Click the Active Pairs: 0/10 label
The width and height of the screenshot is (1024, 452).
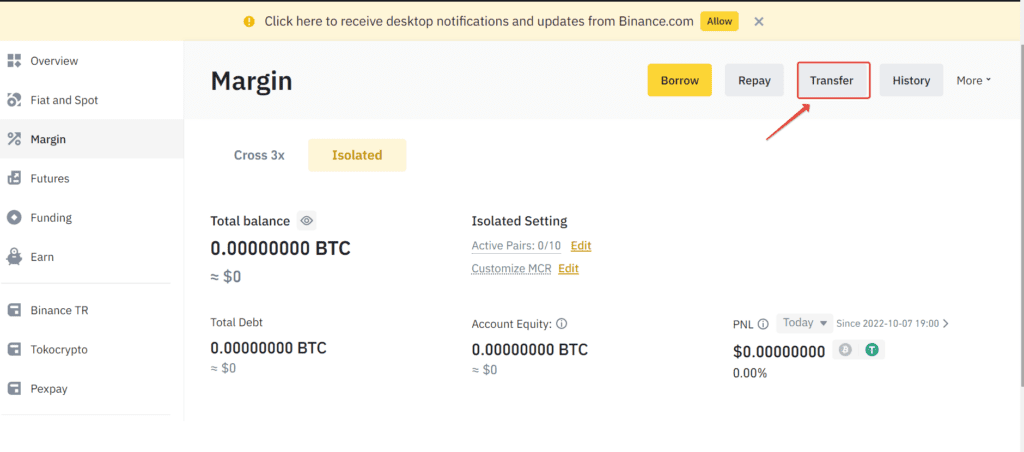click(516, 246)
